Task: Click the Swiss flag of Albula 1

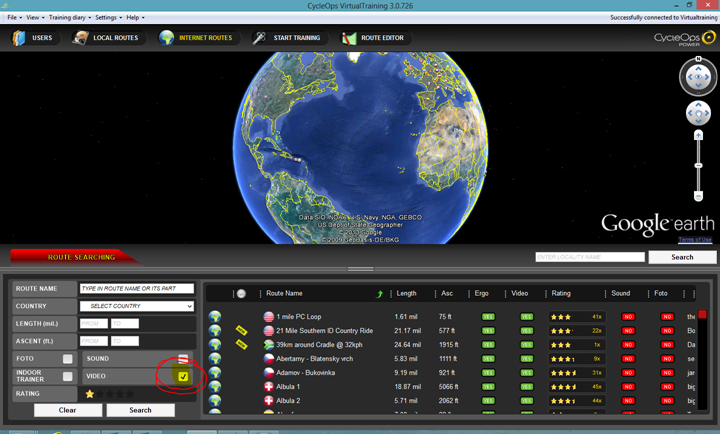Action: [x=269, y=387]
